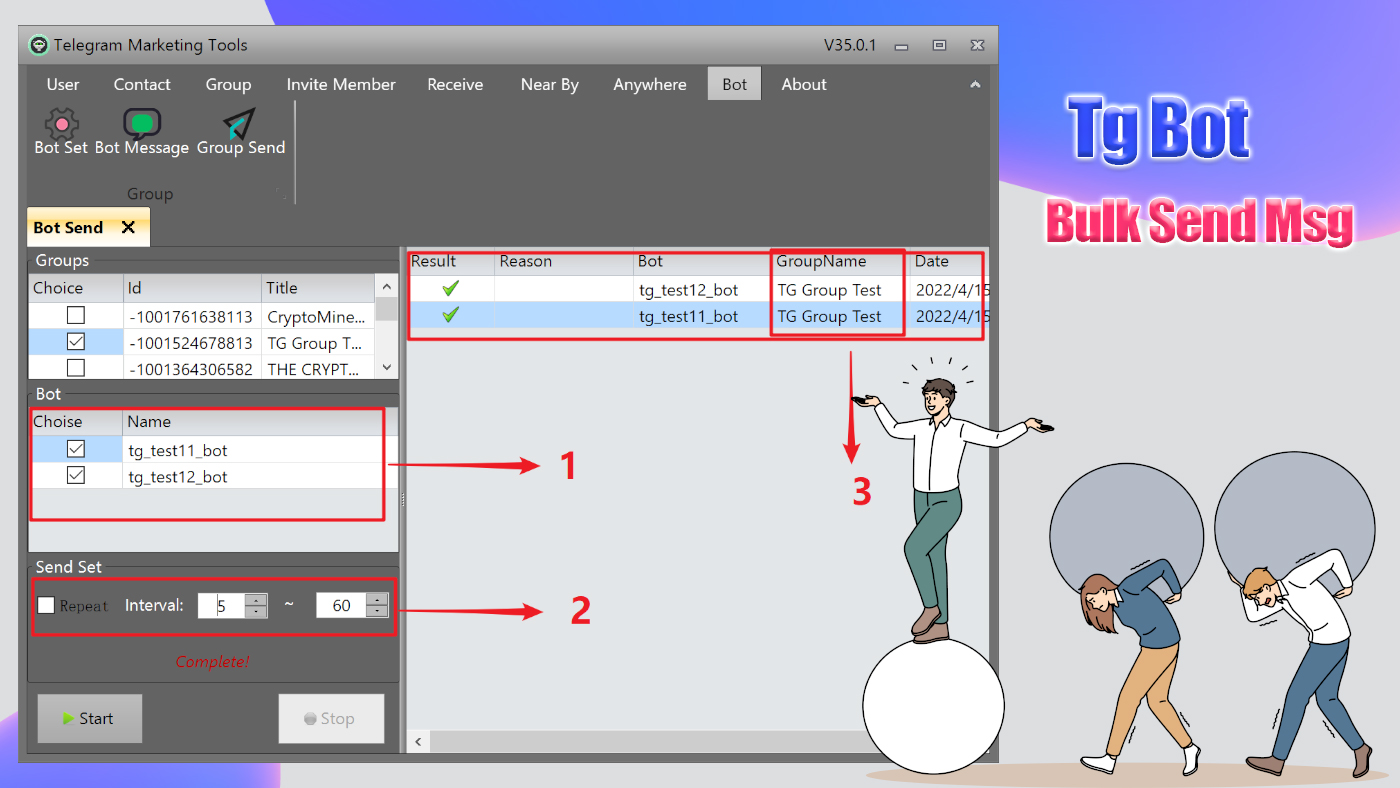This screenshot has height=788, width=1400.
Task: Open the Bot Message chat bubble tool
Action: (142, 133)
